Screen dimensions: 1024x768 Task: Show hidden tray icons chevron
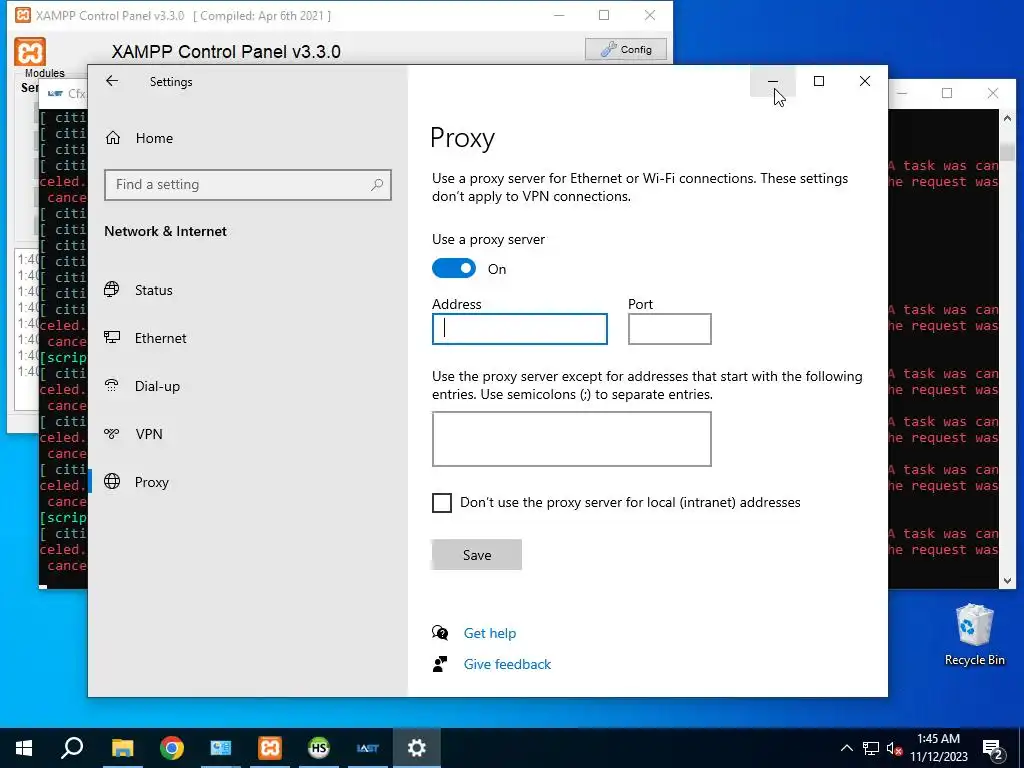tap(846, 748)
